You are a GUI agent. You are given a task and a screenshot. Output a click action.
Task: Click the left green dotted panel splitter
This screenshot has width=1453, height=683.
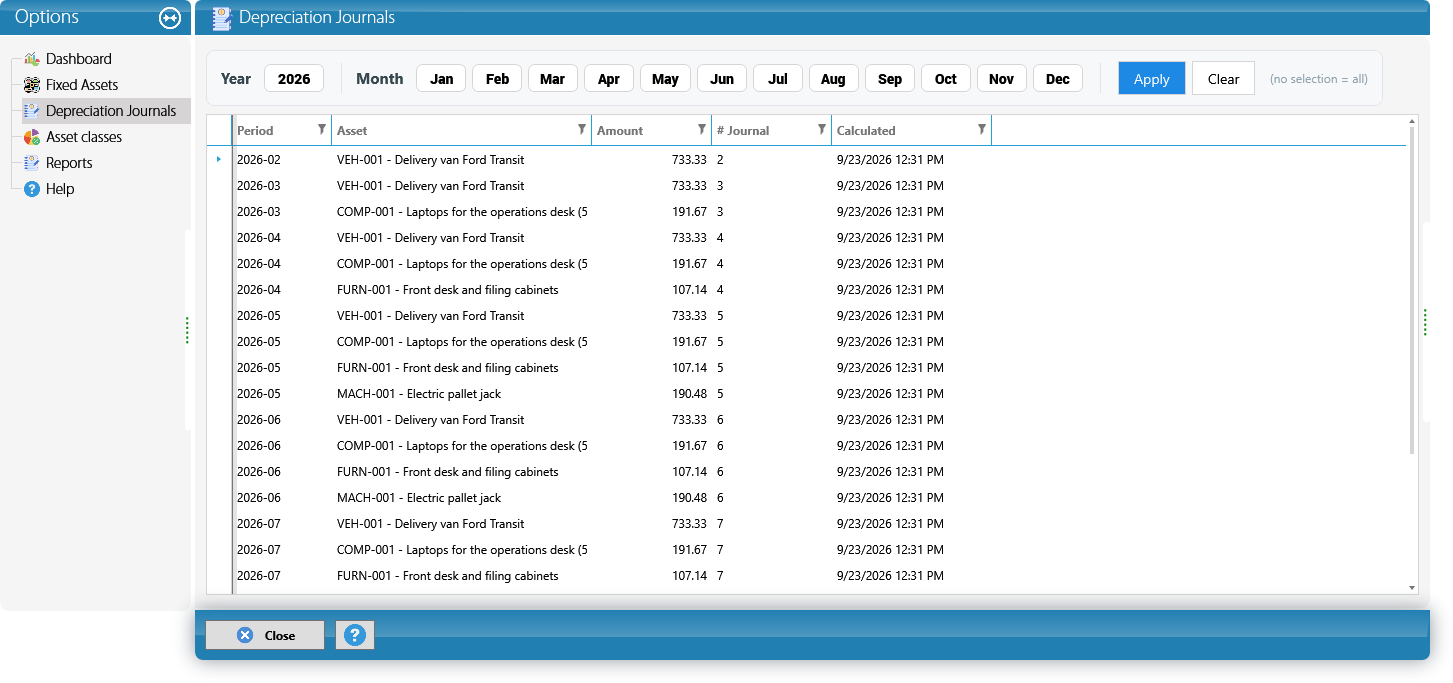(x=187, y=330)
